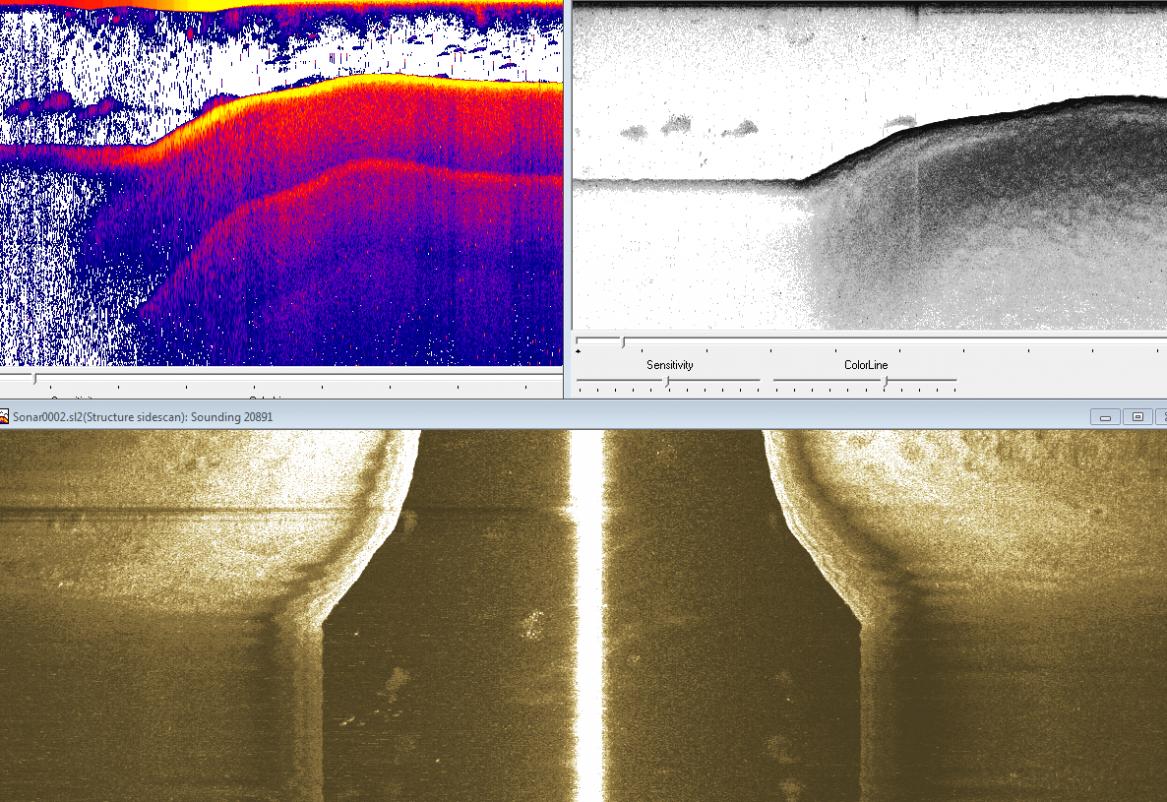
Task: Close the Structure sidescan window
Action: (x=1162, y=417)
